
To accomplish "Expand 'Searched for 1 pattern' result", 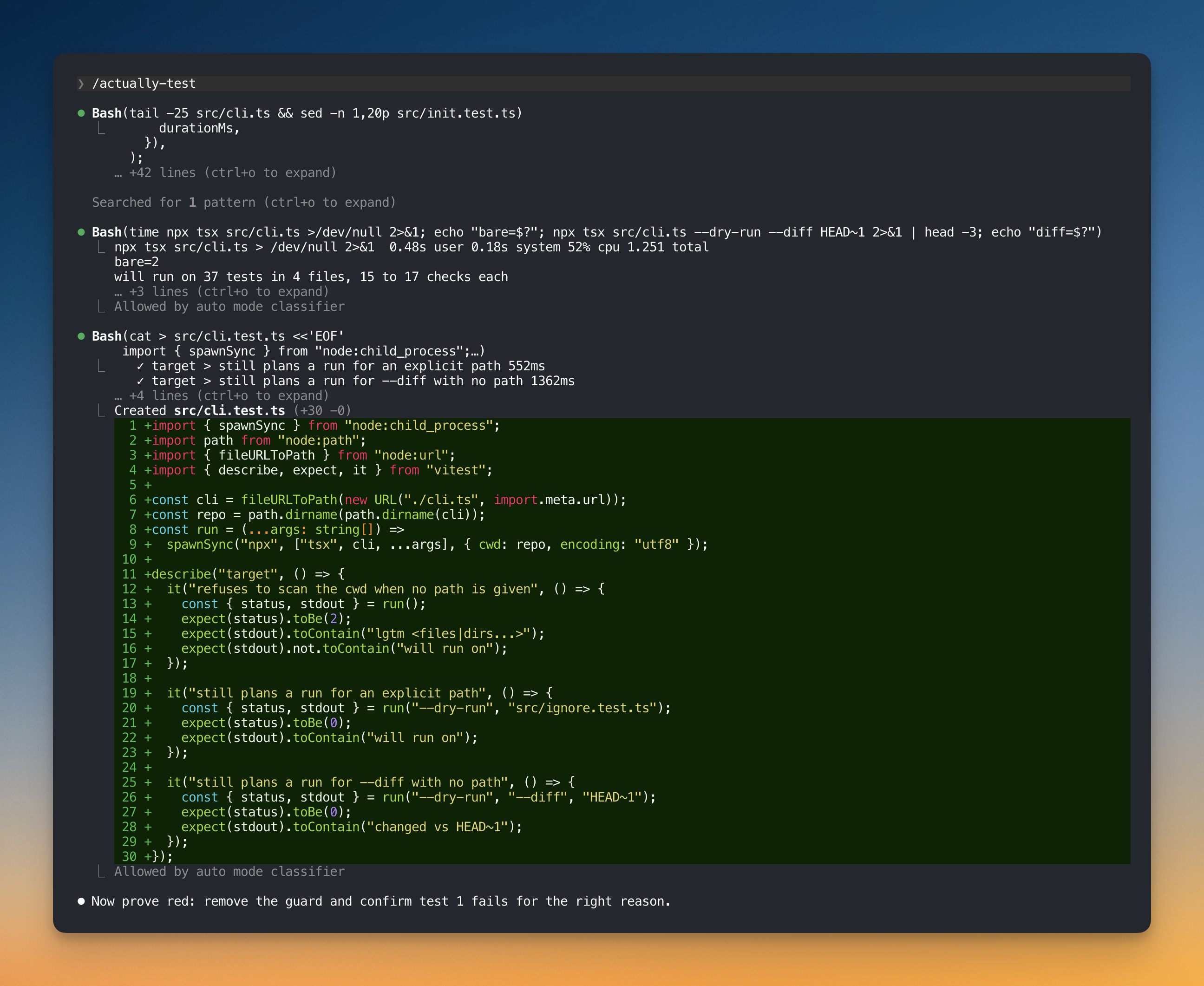I will pos(244,202).
